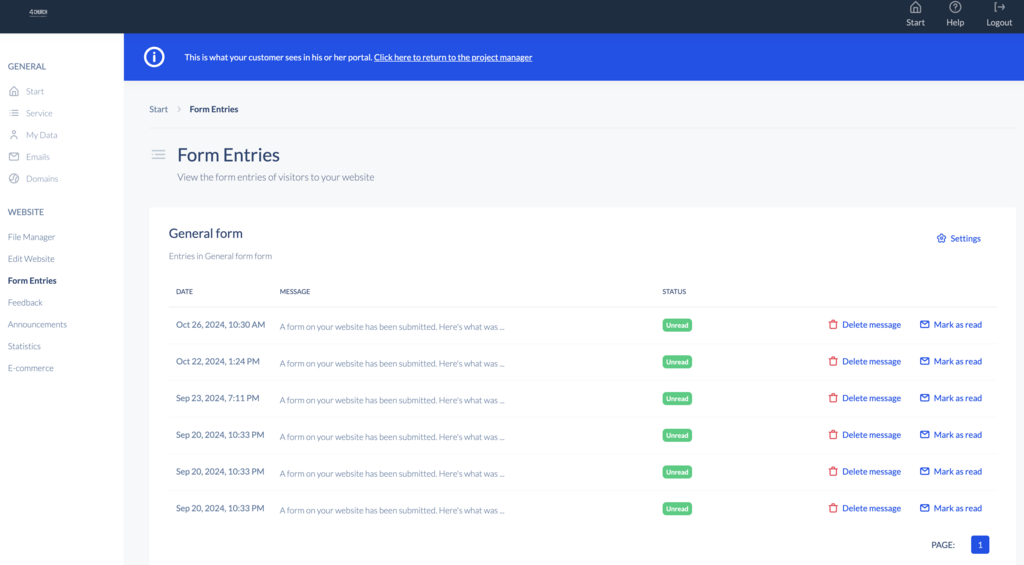Click page 1 pagination button
Screen dimensions: 1024x565
coord(980,545)
